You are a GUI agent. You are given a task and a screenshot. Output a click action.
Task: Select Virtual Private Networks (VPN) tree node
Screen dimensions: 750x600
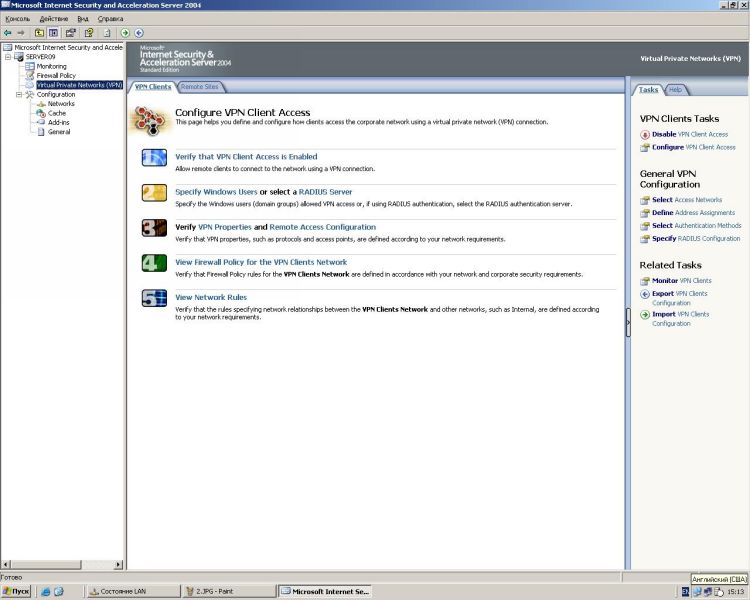[x=79, y=85]
